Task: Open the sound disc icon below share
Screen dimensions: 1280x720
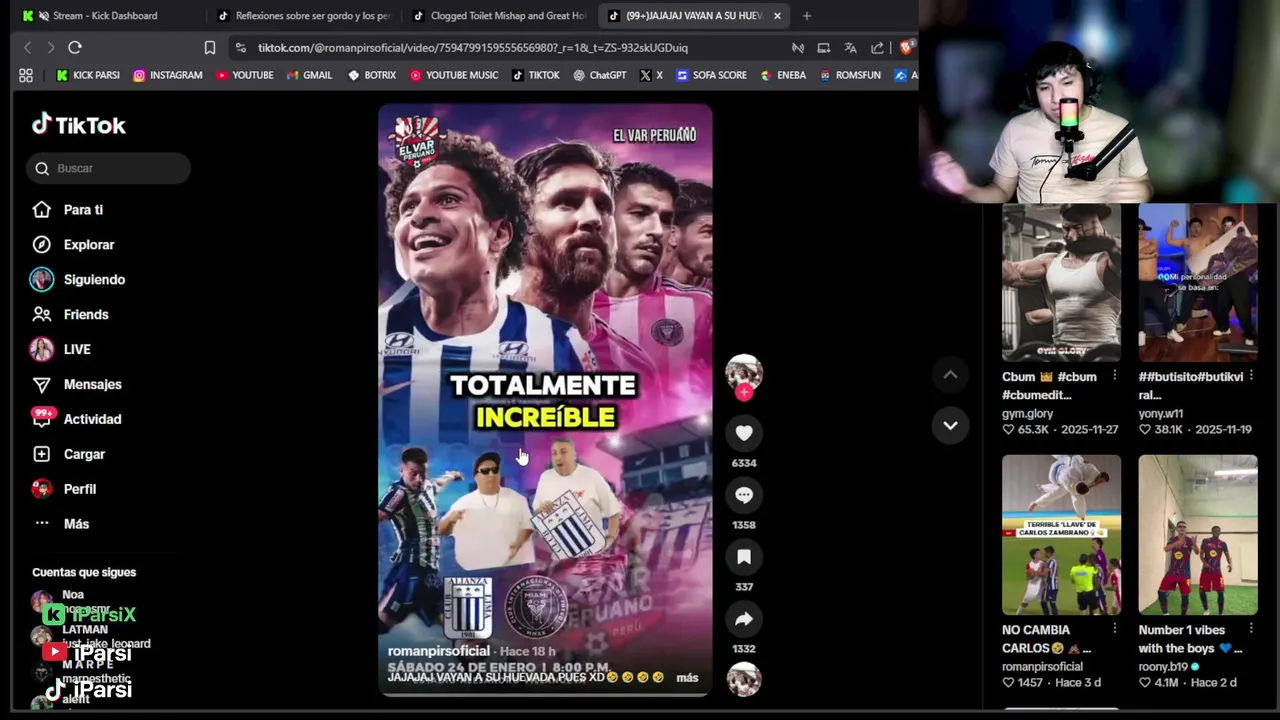Action: (744, 679)
